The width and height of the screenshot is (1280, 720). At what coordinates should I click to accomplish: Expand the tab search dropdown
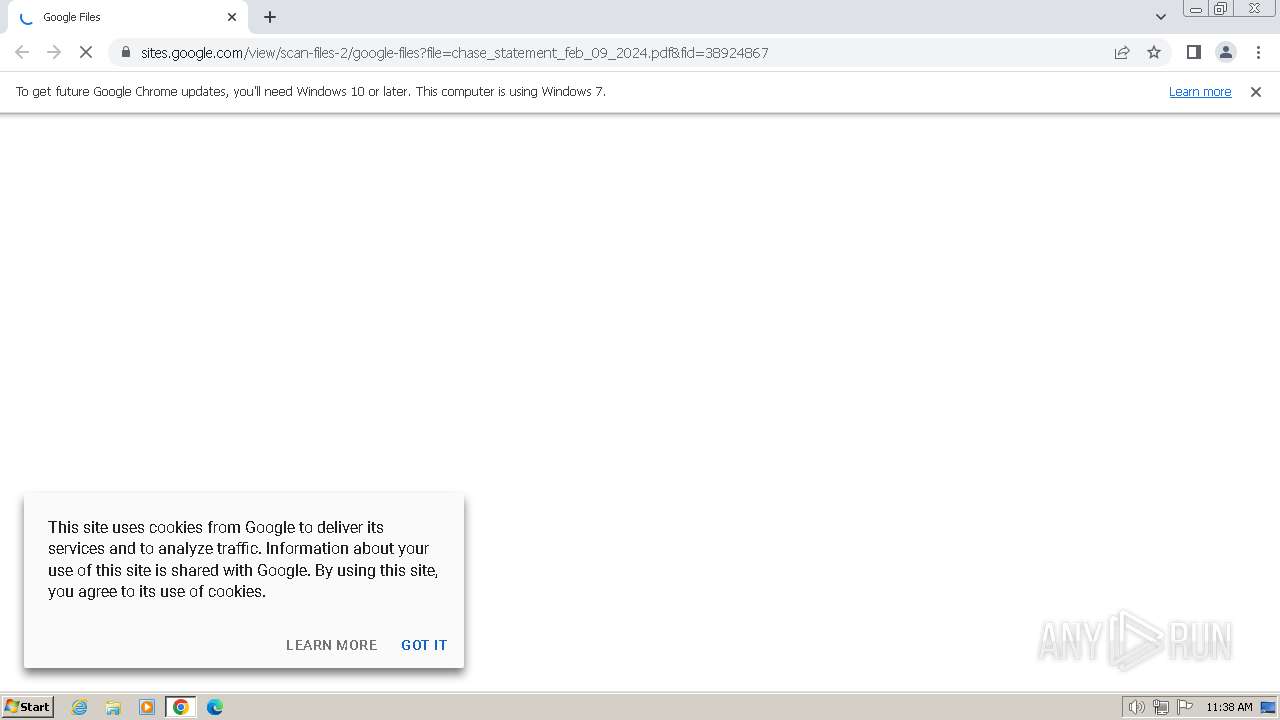tap(1160, 17)
